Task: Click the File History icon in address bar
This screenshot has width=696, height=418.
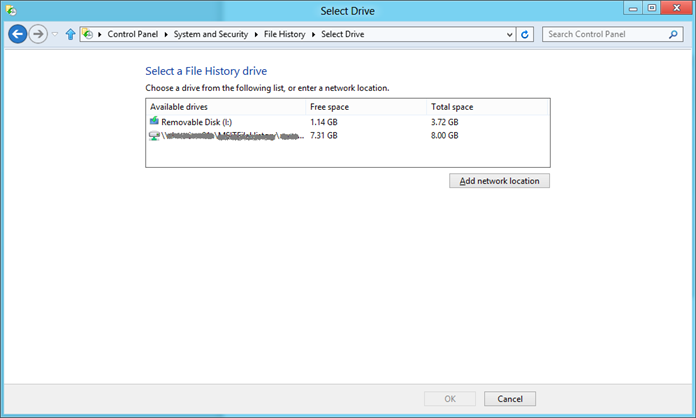Action: (88, 34)
